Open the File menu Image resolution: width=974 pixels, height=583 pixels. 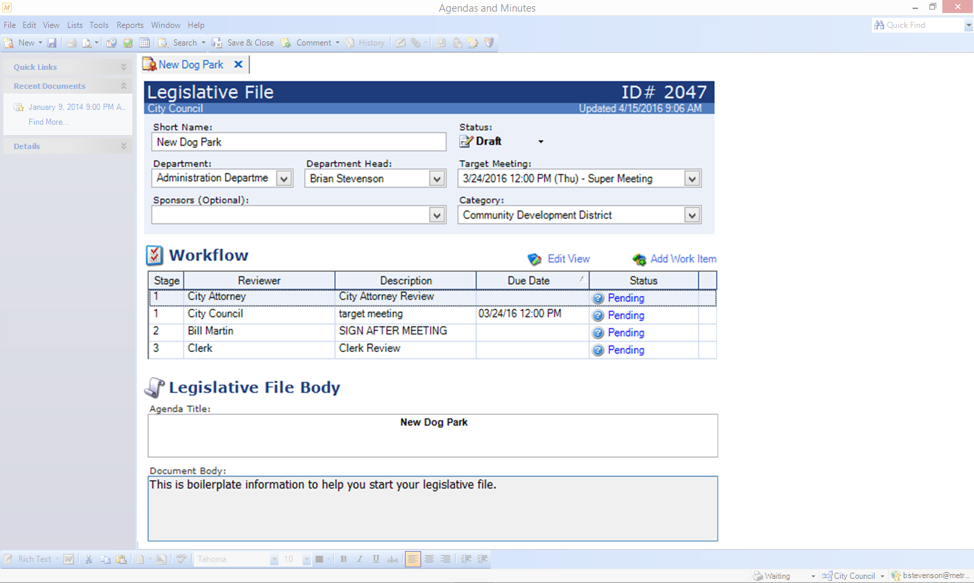coord(10,25)
